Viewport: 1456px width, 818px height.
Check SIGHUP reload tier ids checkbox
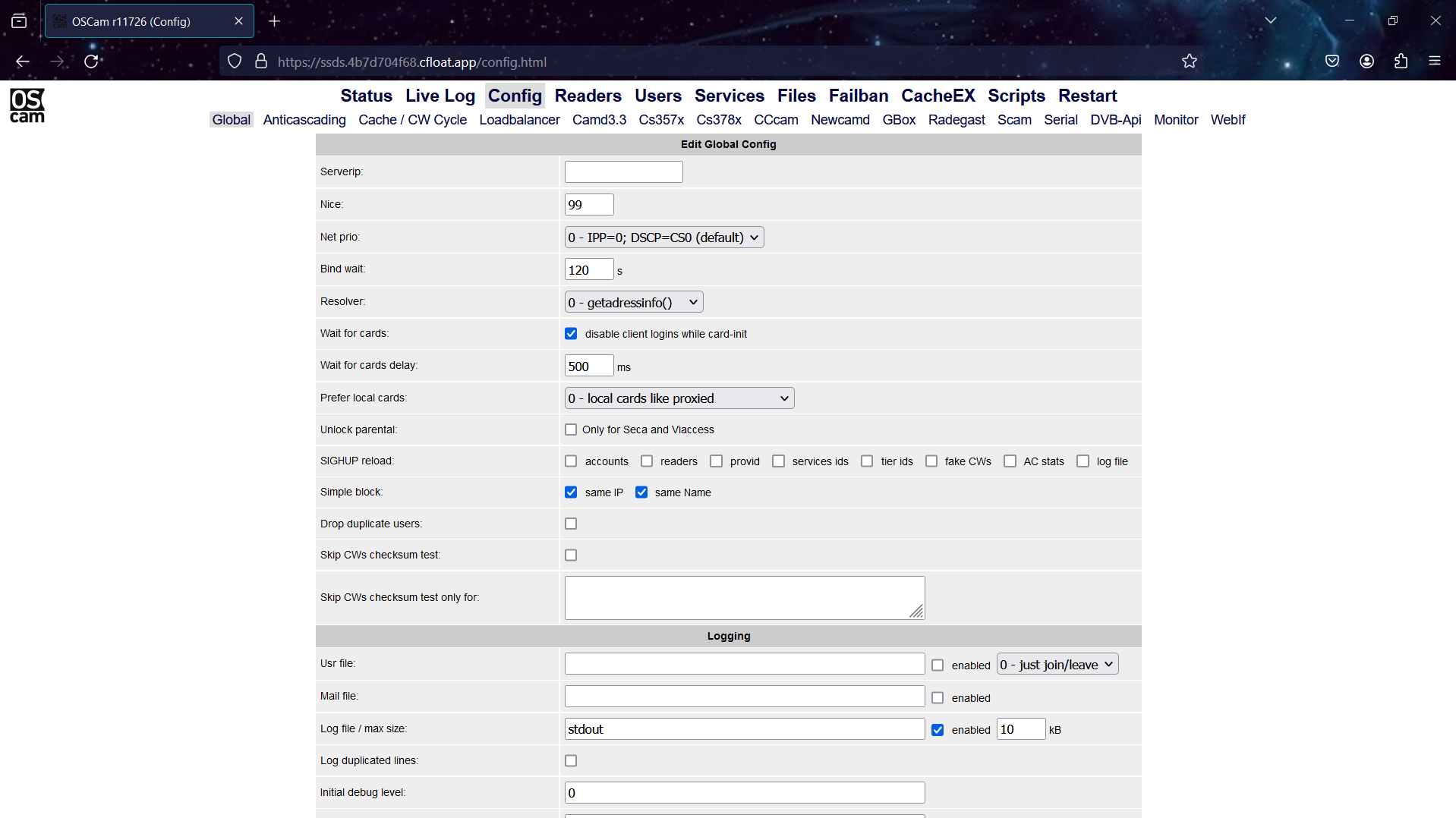click(867, 461)
